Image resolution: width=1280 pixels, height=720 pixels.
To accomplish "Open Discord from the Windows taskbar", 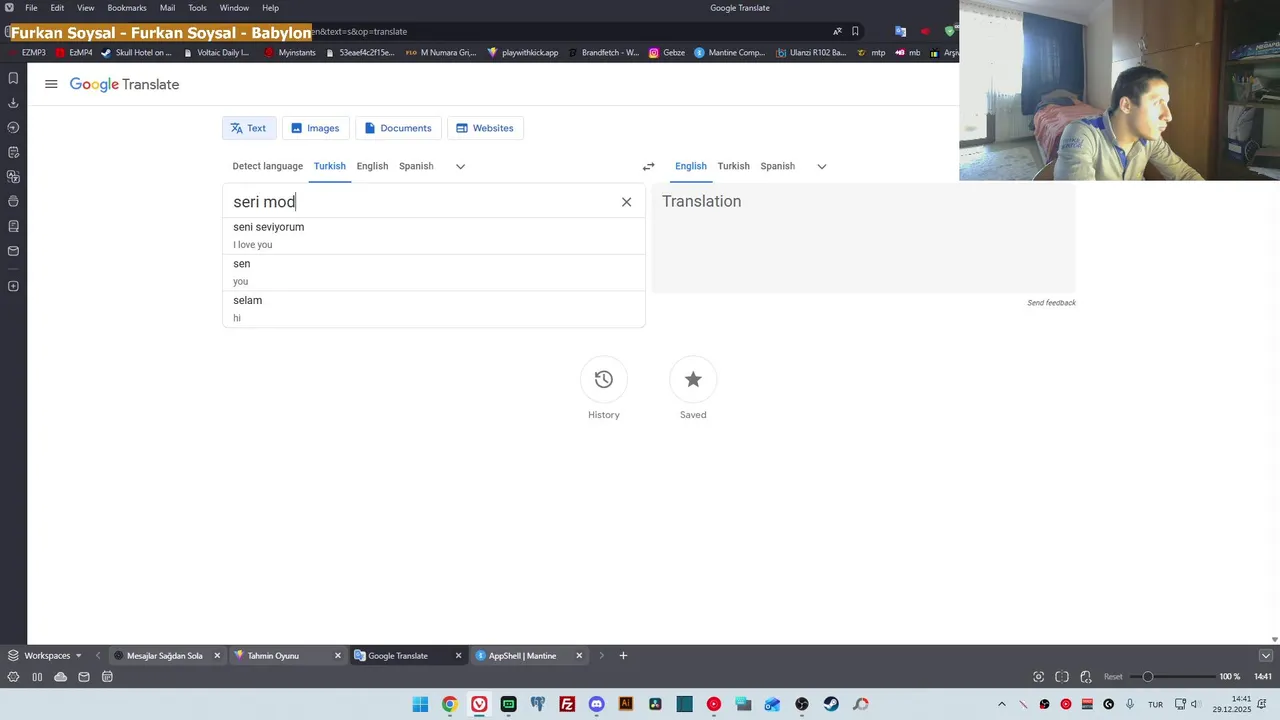I will click(597, 704).
